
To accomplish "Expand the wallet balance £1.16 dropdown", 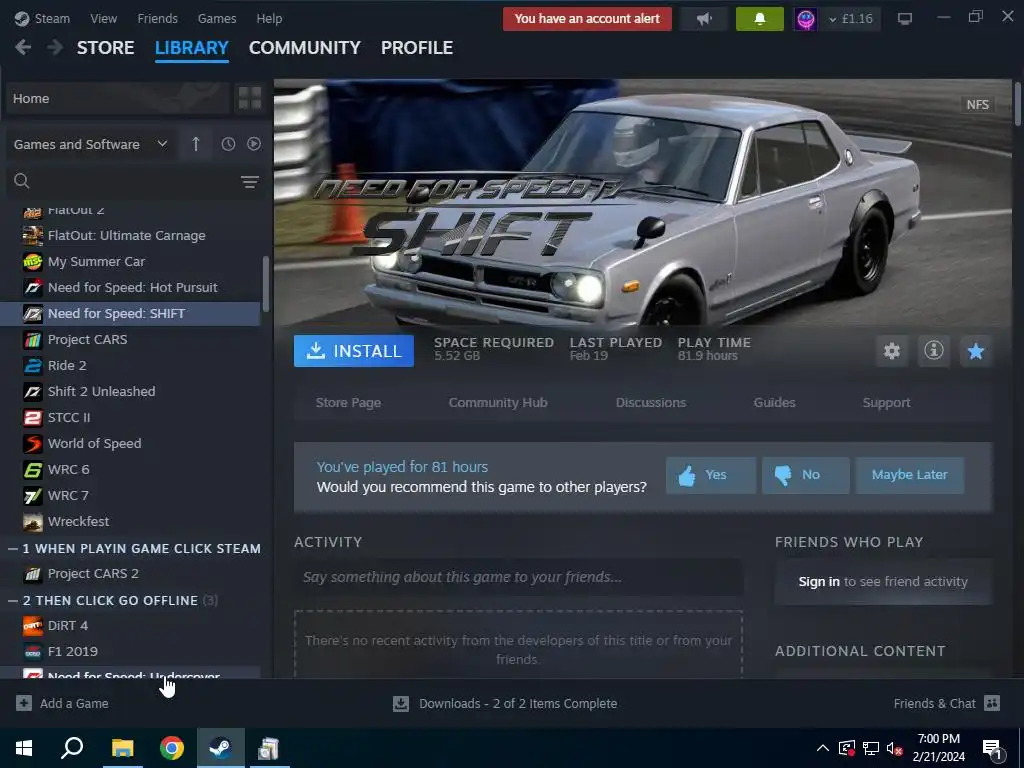I will pyautogui.click(x=850, y=19).
